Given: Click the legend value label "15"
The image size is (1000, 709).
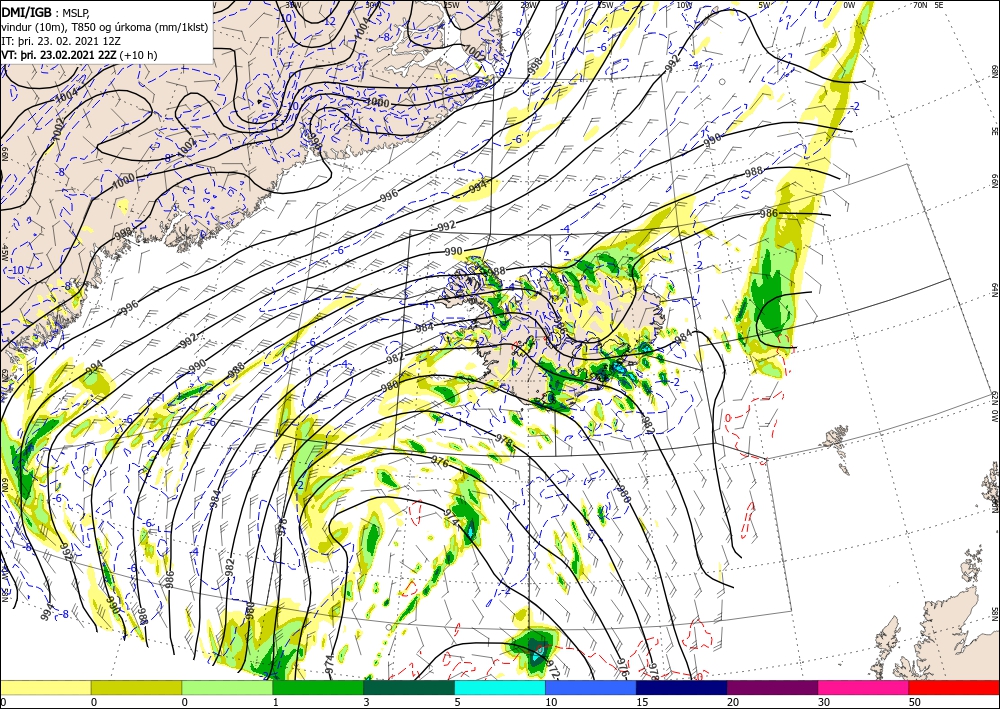Looking at the screenshot, I should click(x=642, y=702).
